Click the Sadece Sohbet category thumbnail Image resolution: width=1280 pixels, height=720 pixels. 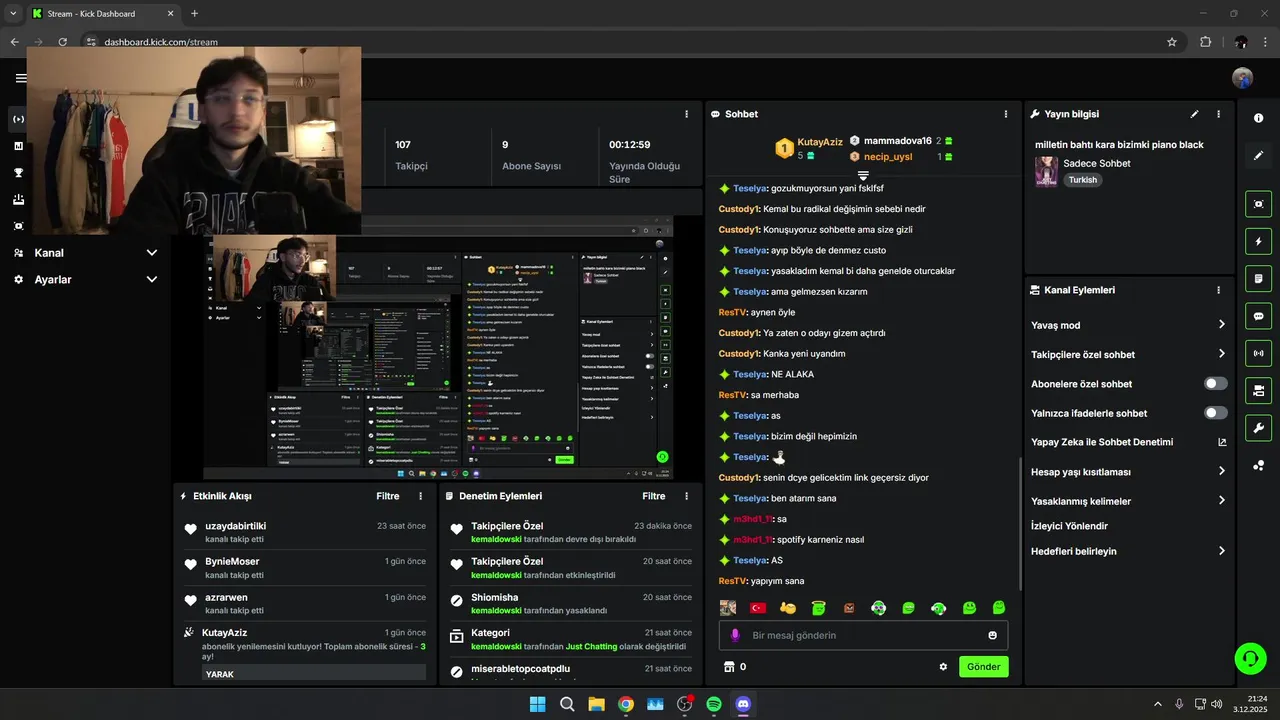(x=1046, y=172)
